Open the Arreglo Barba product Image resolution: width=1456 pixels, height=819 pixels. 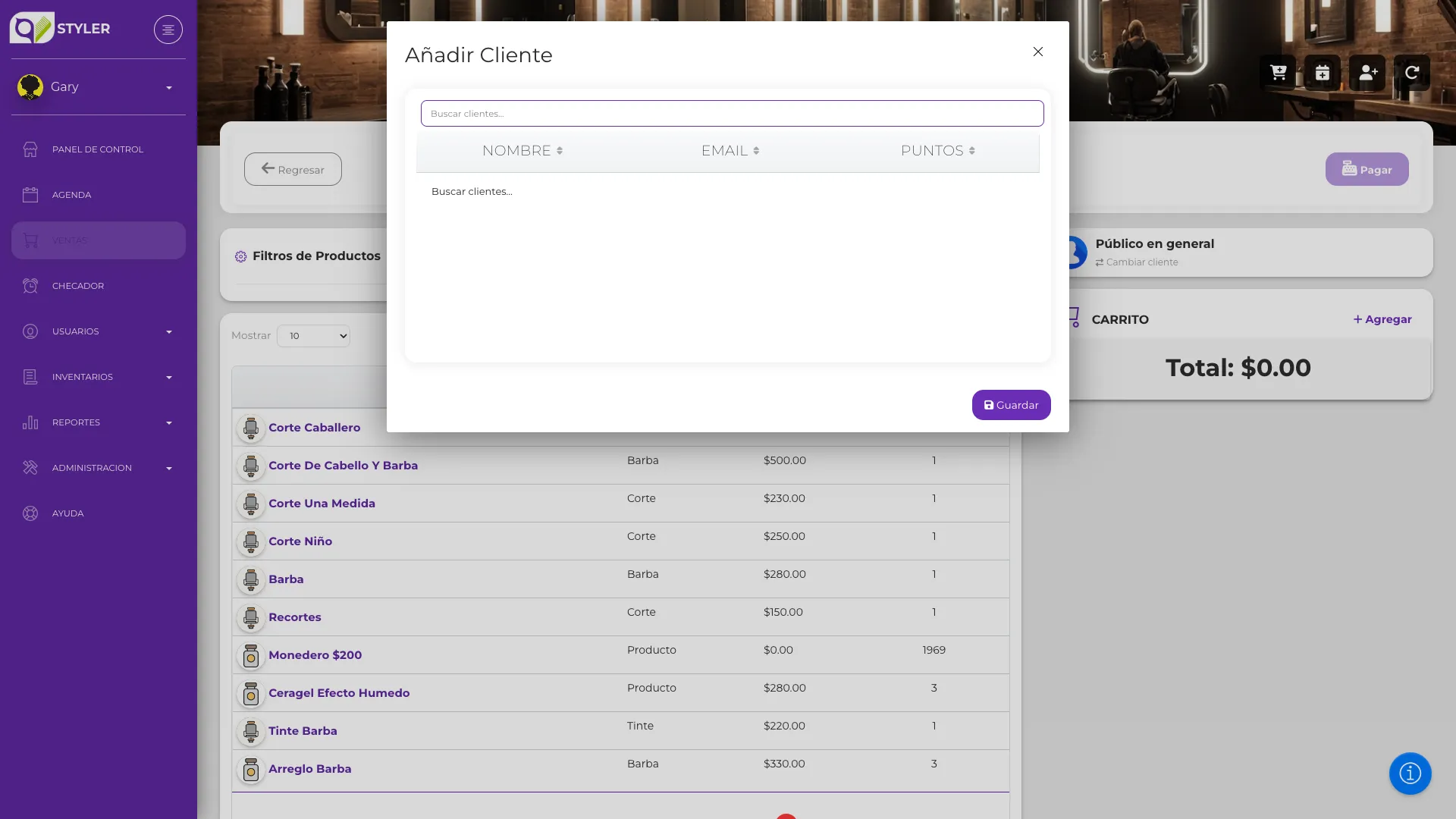coord(310,769)
